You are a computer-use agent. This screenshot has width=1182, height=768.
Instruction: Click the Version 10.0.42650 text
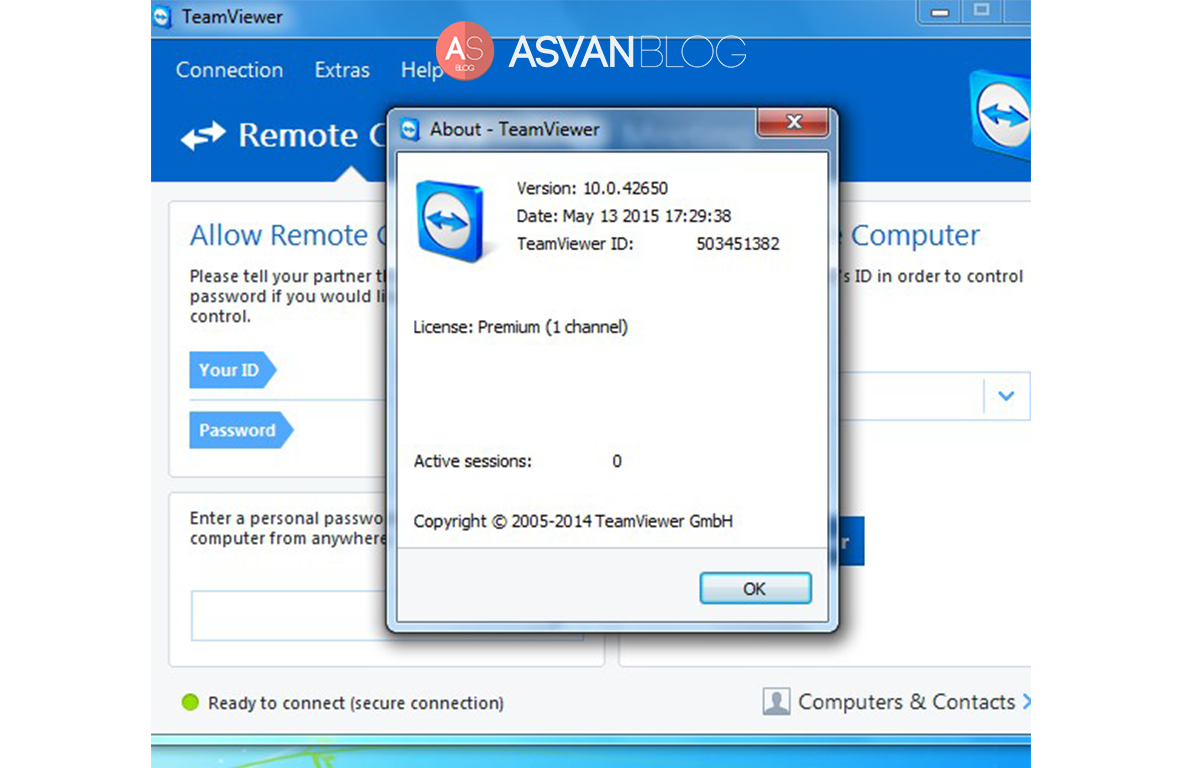593,188
